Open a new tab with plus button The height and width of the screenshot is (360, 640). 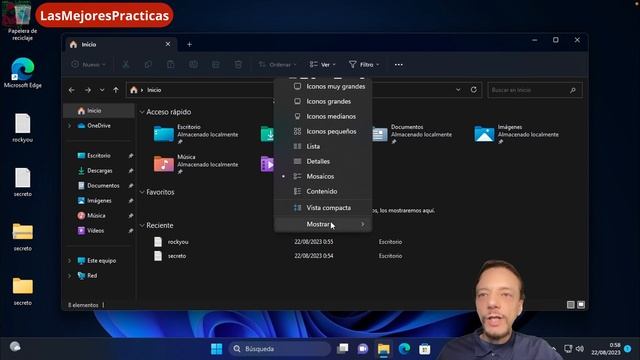189,44
